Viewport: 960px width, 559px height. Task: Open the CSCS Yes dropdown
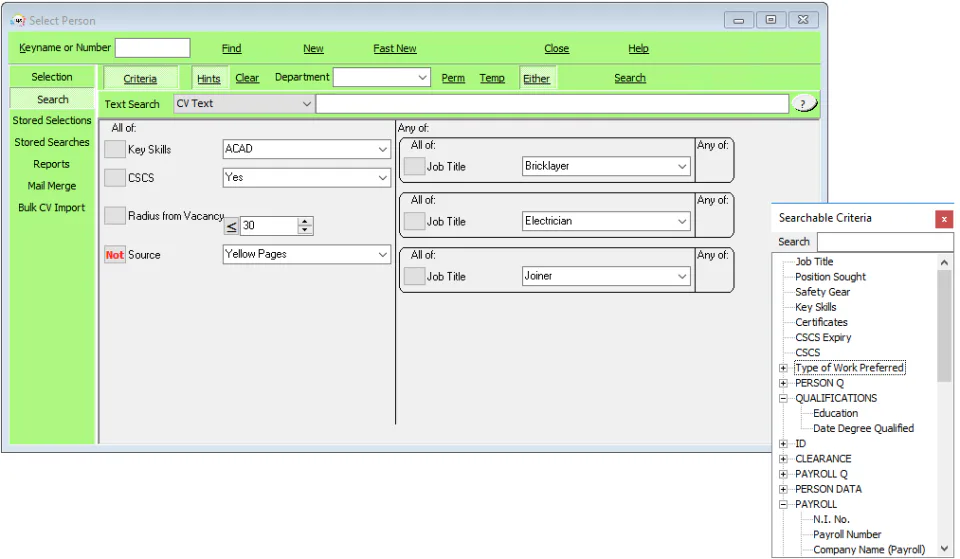coord(382,178)
